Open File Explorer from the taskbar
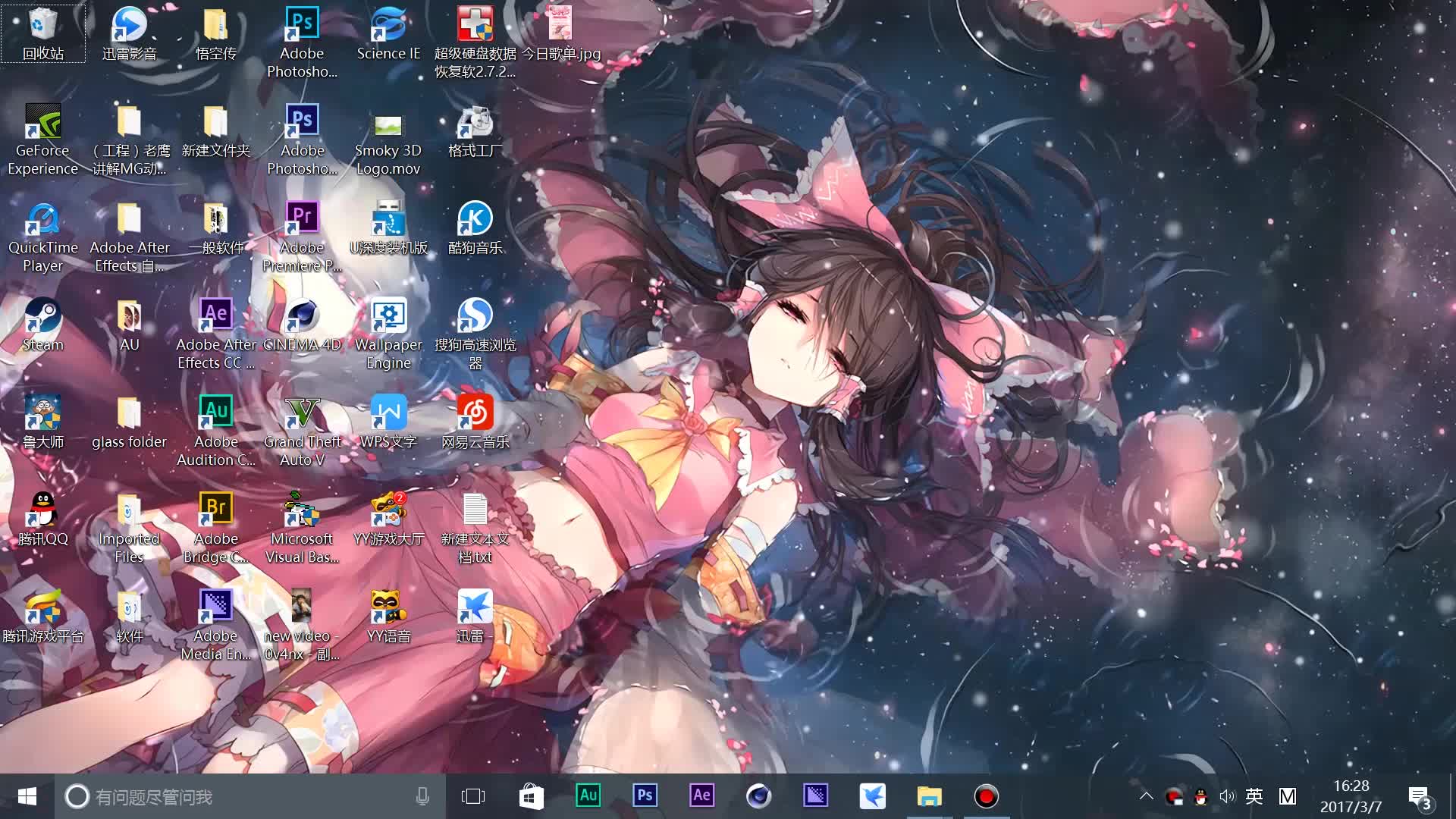1456x819 pixels. click(x=929, y=796)
